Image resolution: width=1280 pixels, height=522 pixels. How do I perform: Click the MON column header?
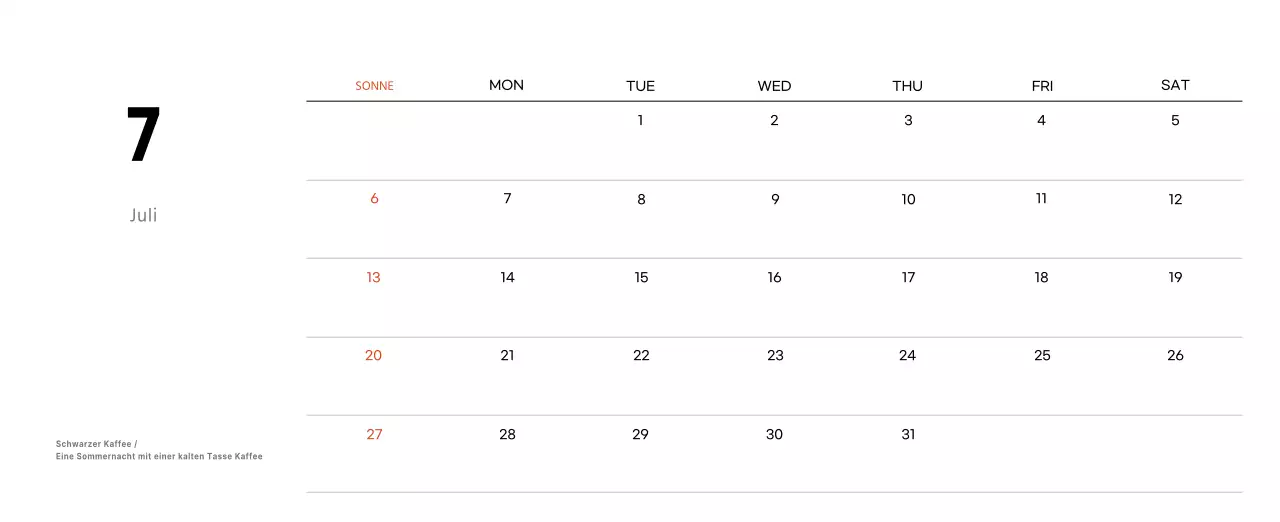[x=506, y=85]
